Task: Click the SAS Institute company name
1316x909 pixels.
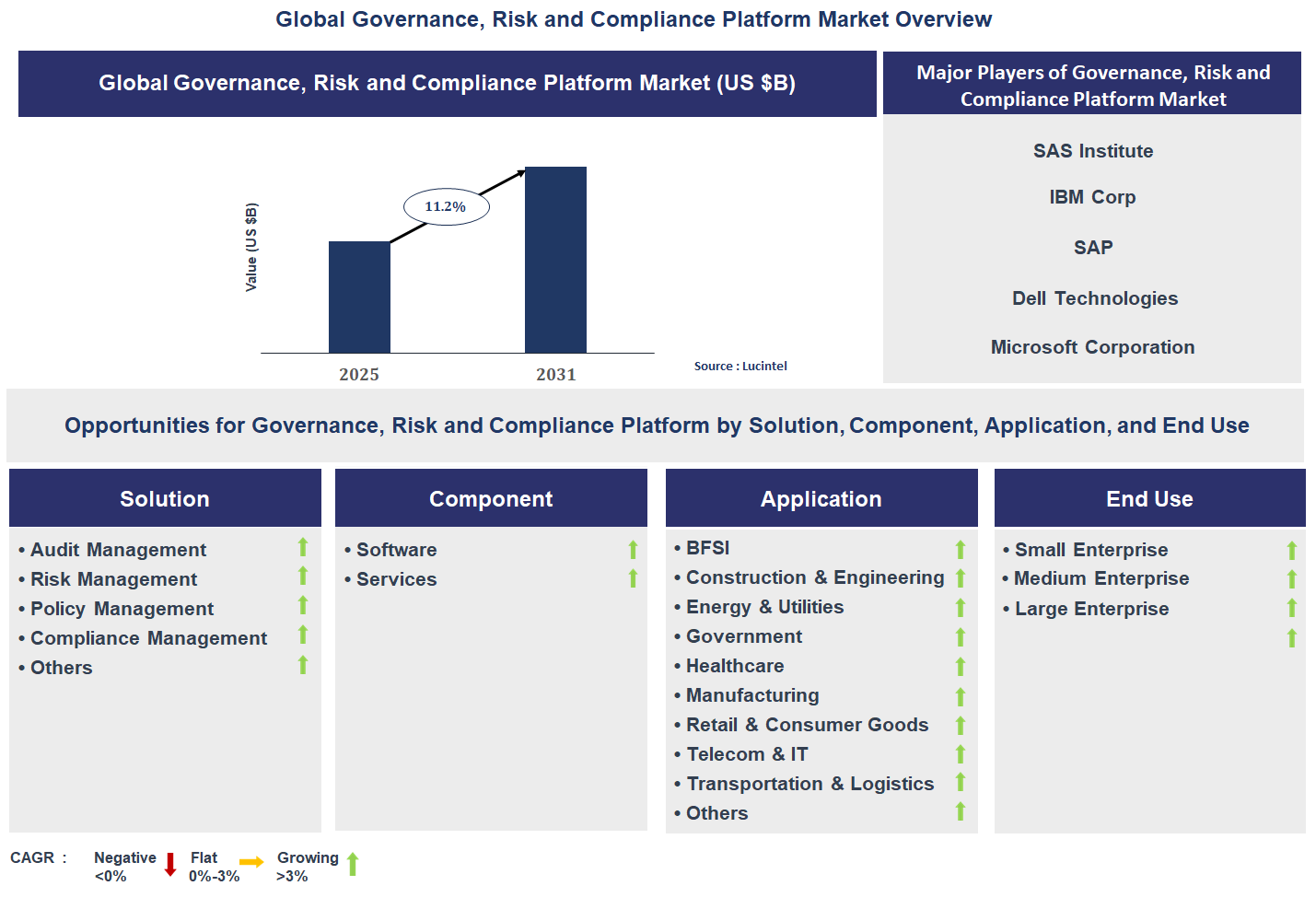Action: coord(1092,151)
